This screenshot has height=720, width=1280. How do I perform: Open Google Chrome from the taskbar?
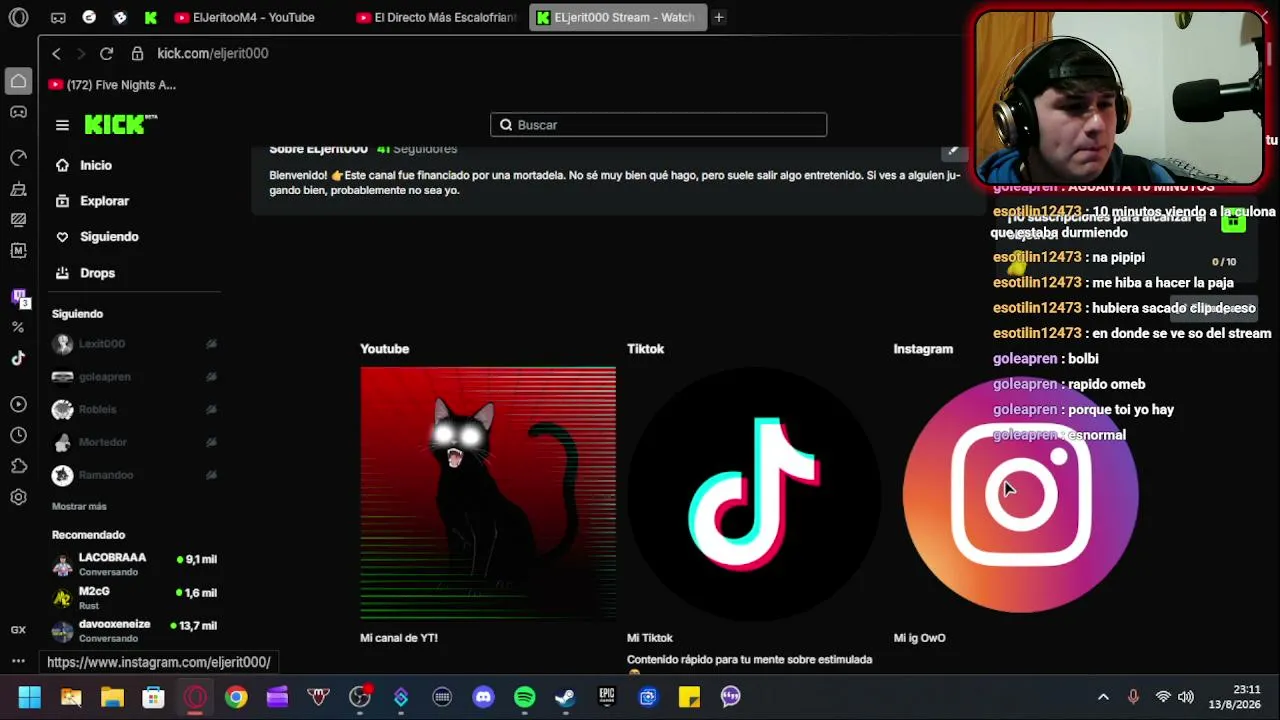tap(236, 697)
